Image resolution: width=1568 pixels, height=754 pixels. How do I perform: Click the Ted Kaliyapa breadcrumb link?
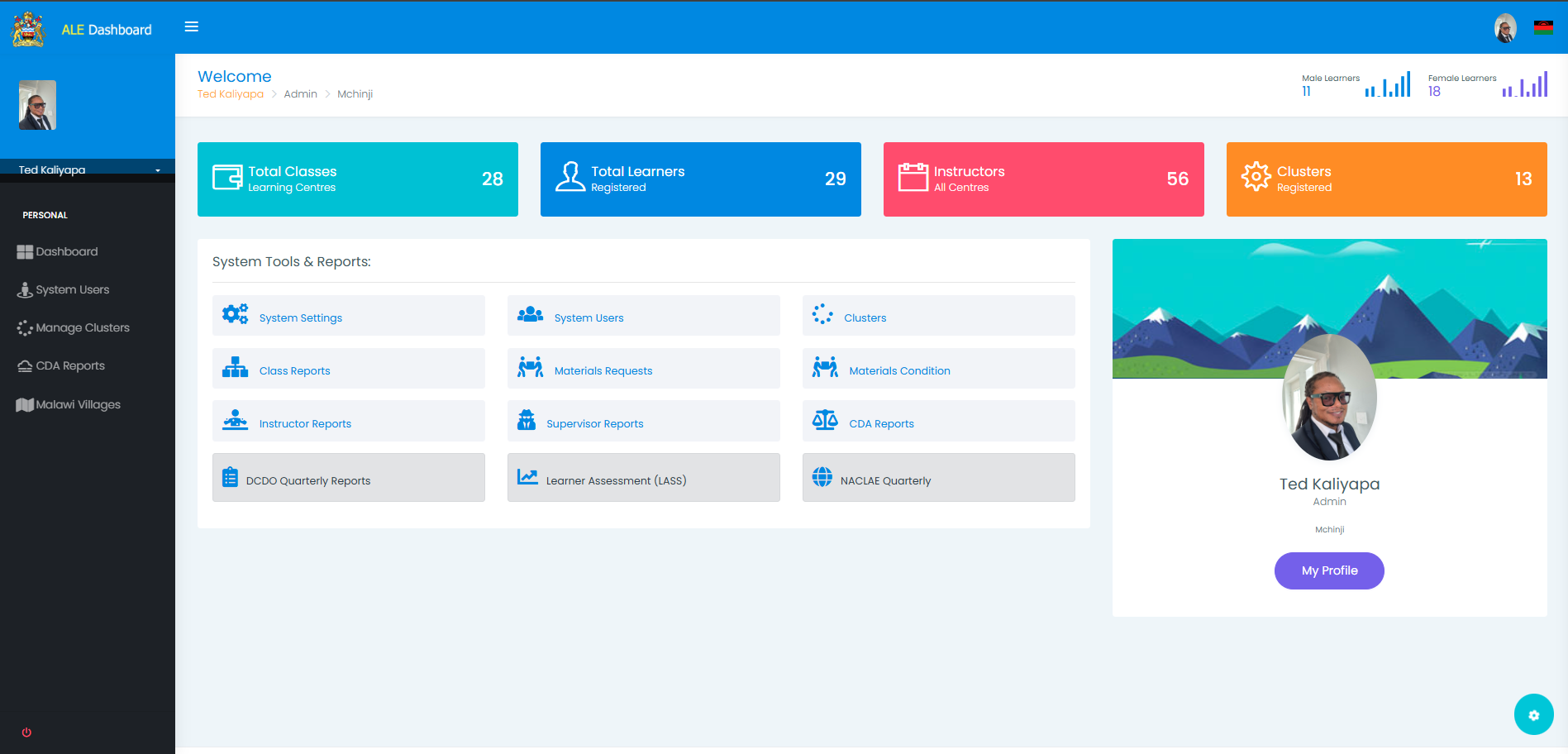tap(230, 94)
